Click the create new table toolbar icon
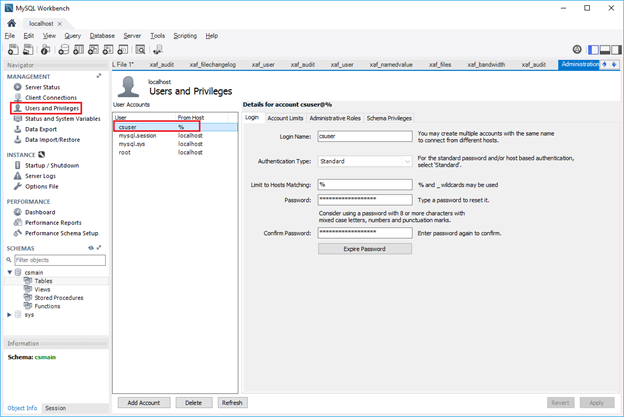Image resolution: width=624 pixels, height=417 pixels. point(78,50)
